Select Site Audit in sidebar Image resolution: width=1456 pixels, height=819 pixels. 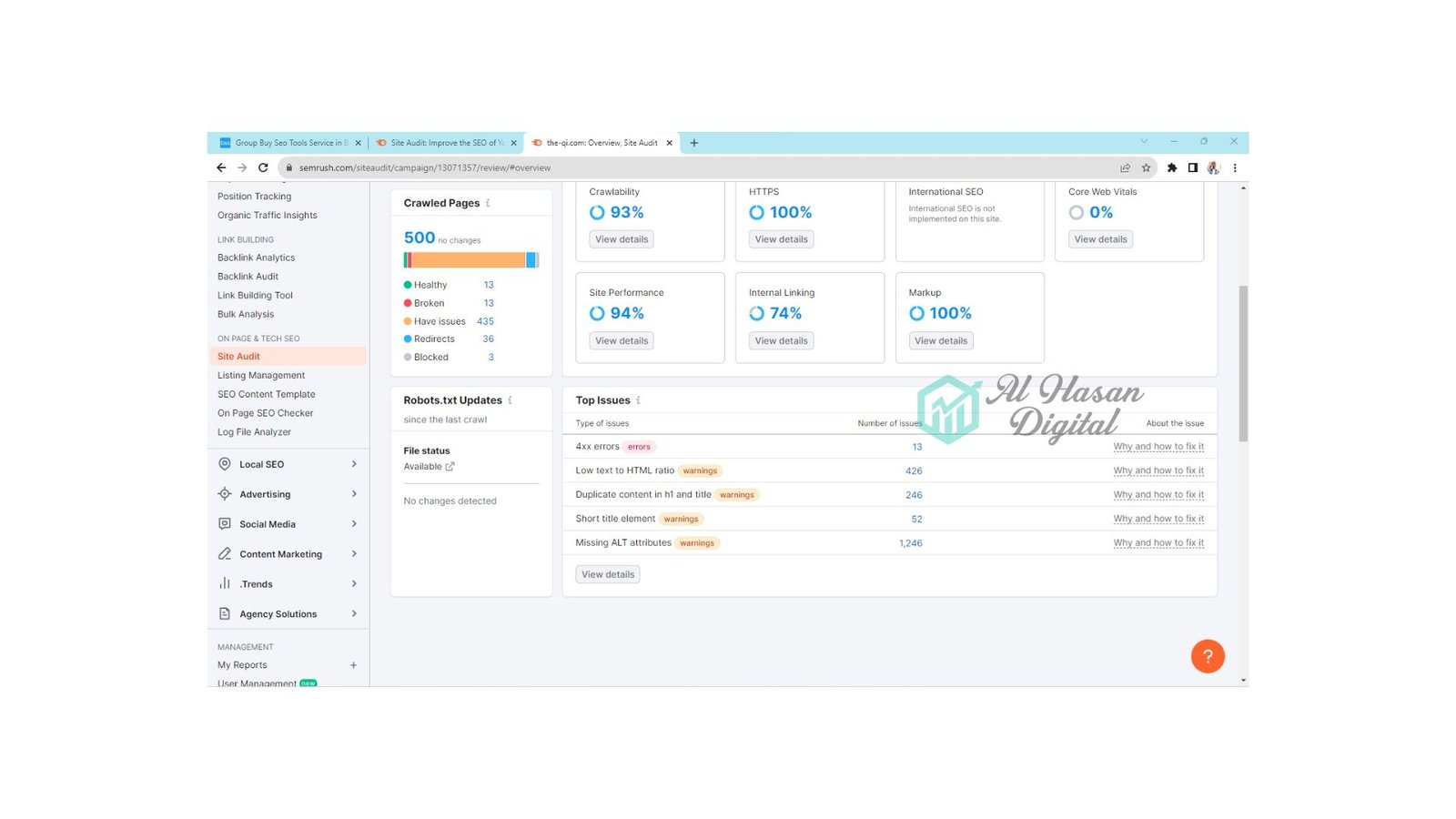[288, 357]
